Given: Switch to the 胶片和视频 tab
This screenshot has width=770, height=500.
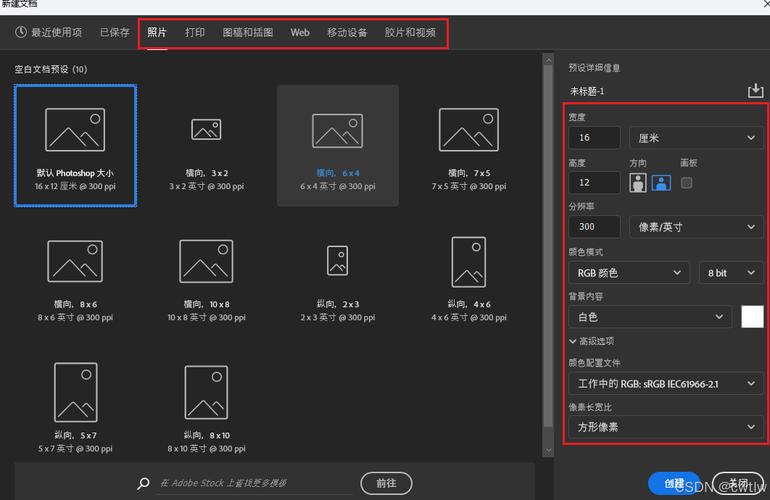Looking at the screenshot, I should (x=410, y=32).
